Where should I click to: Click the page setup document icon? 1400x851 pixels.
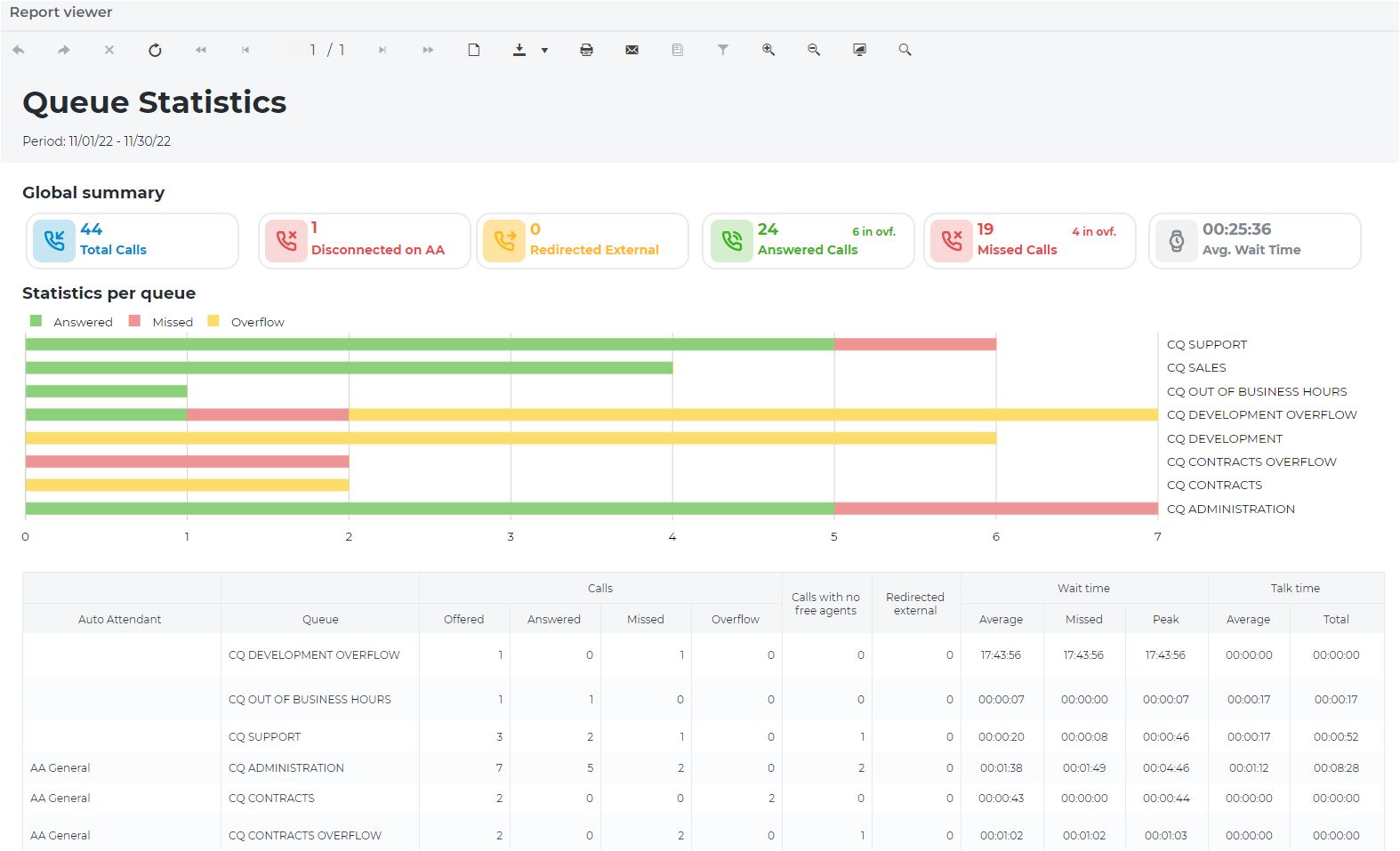click(x=474, y=51)
